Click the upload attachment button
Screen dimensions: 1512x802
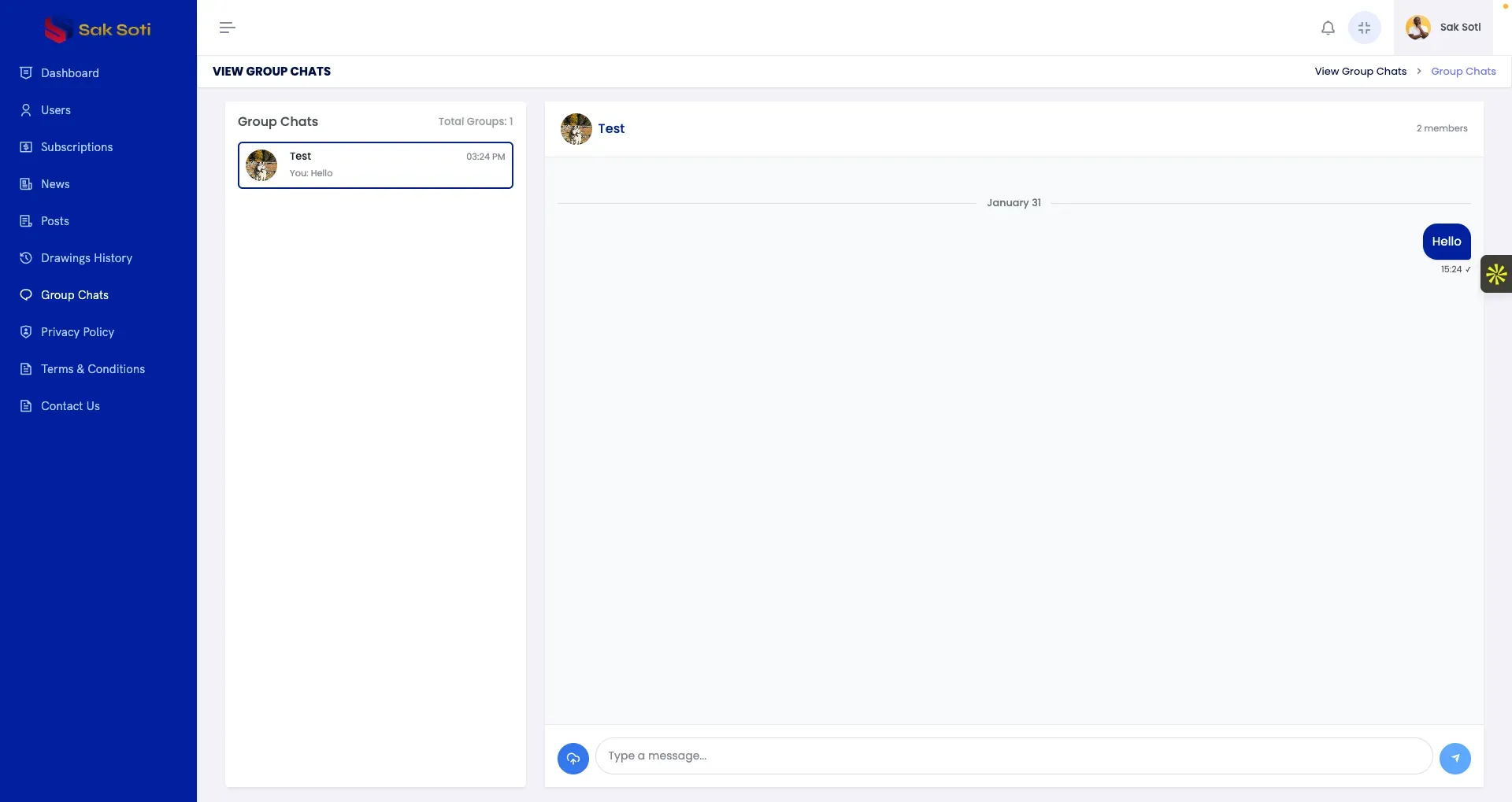point(573,759)
